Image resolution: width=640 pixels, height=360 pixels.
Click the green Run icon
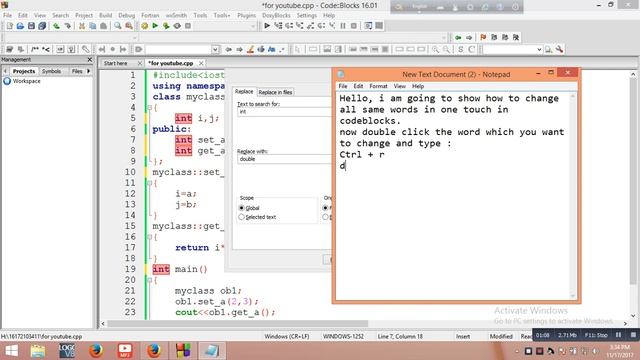[155, 26]
